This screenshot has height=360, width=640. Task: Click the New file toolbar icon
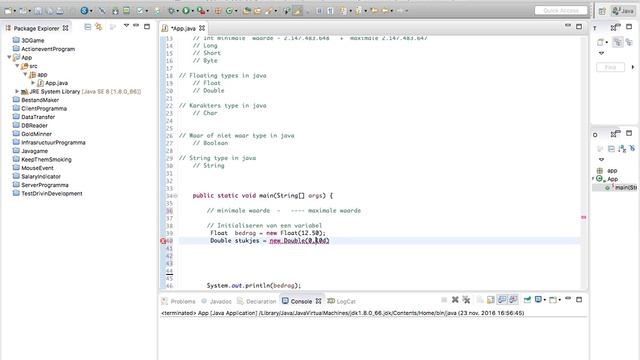coord(8,11)
